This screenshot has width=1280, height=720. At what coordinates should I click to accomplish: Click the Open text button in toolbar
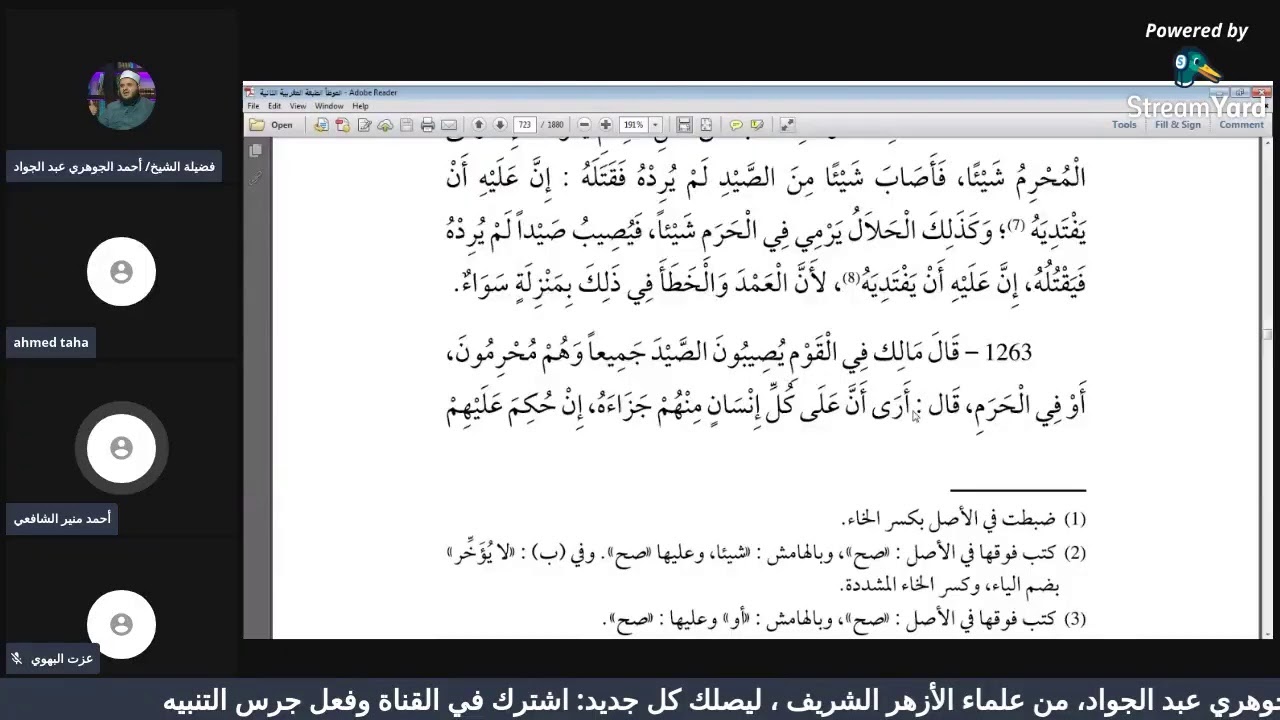[x=282, y=125]
